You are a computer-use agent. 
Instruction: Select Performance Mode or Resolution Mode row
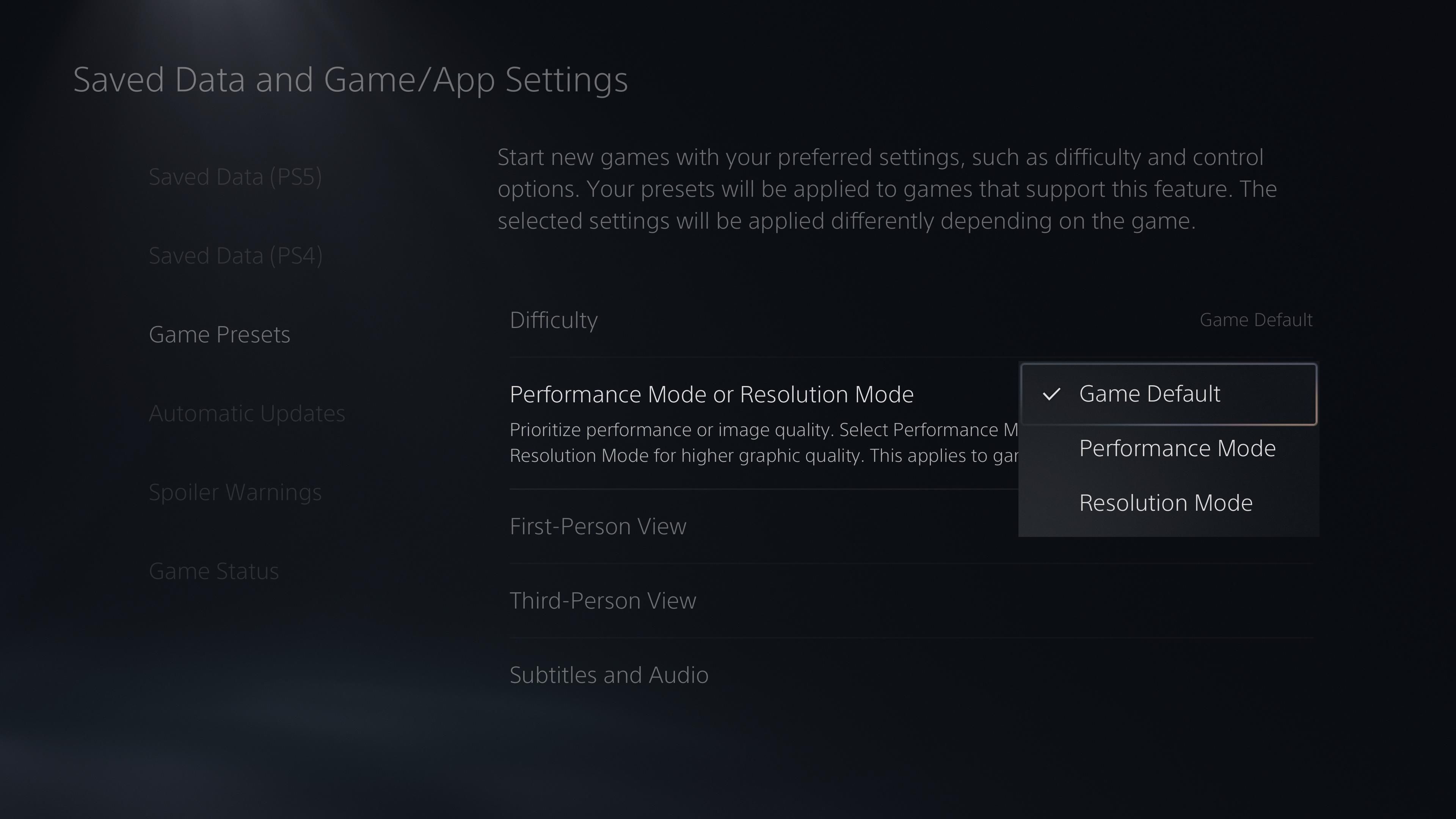point(763,424)
